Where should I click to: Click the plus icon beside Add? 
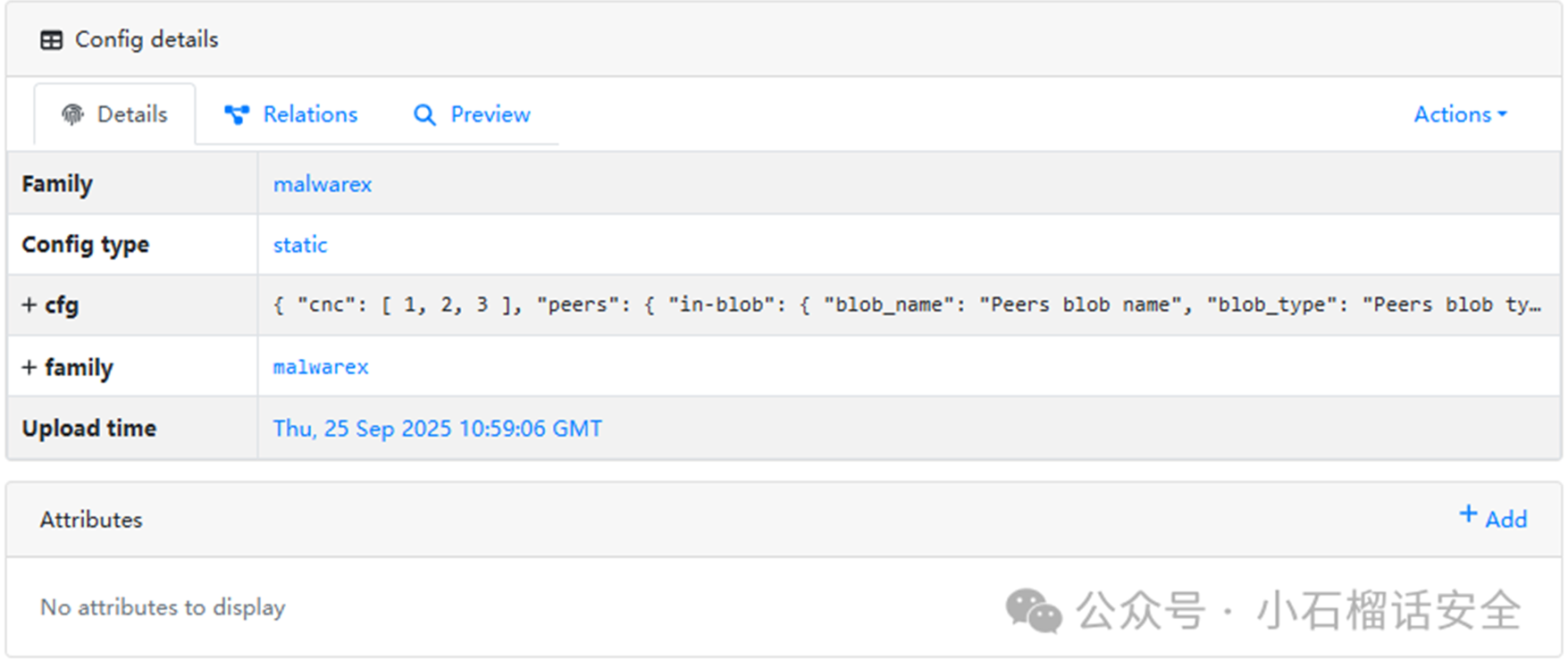click(1467, 514)
